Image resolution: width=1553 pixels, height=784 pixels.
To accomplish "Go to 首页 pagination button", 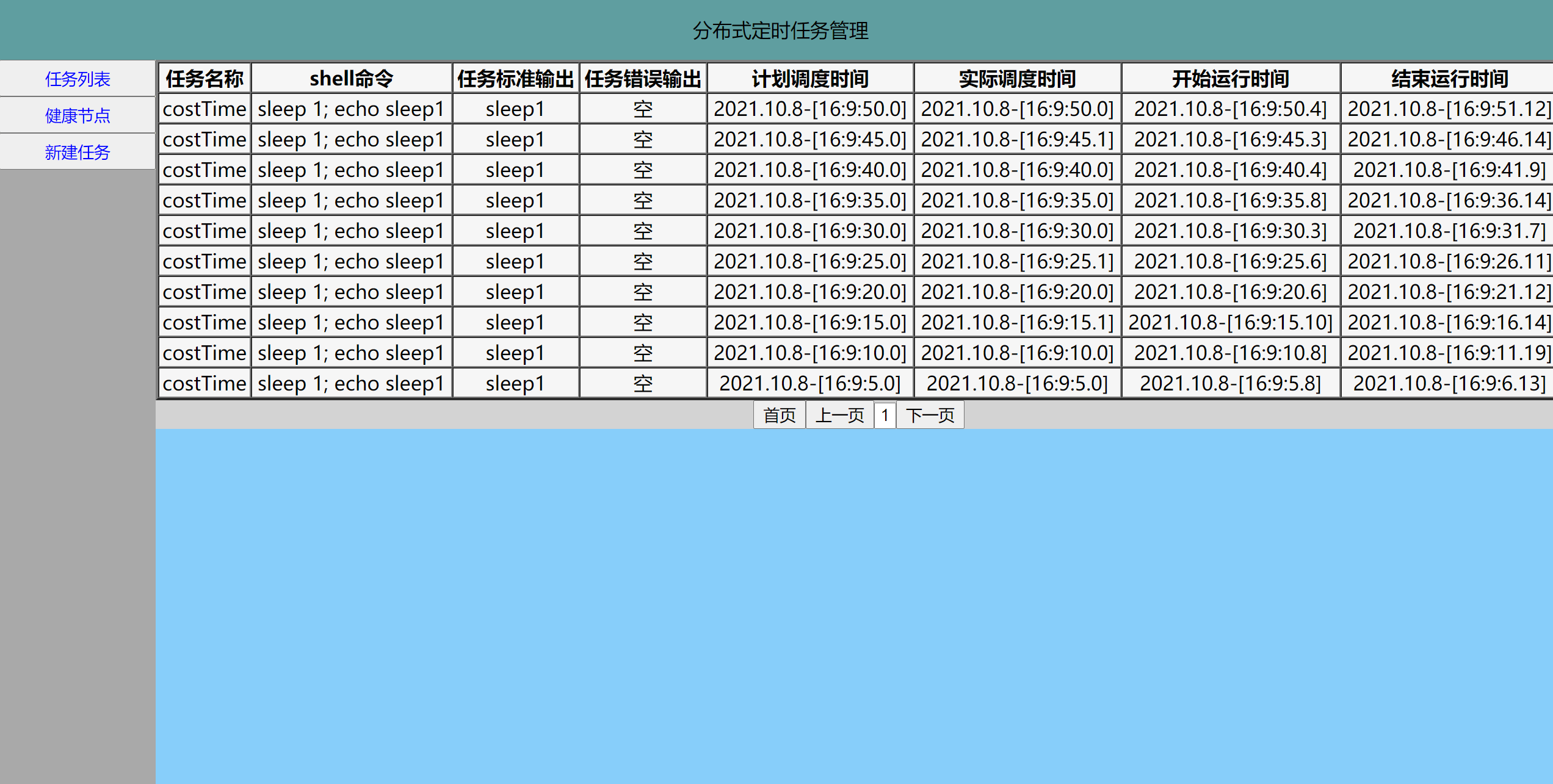I will click(x=780, y=415).
